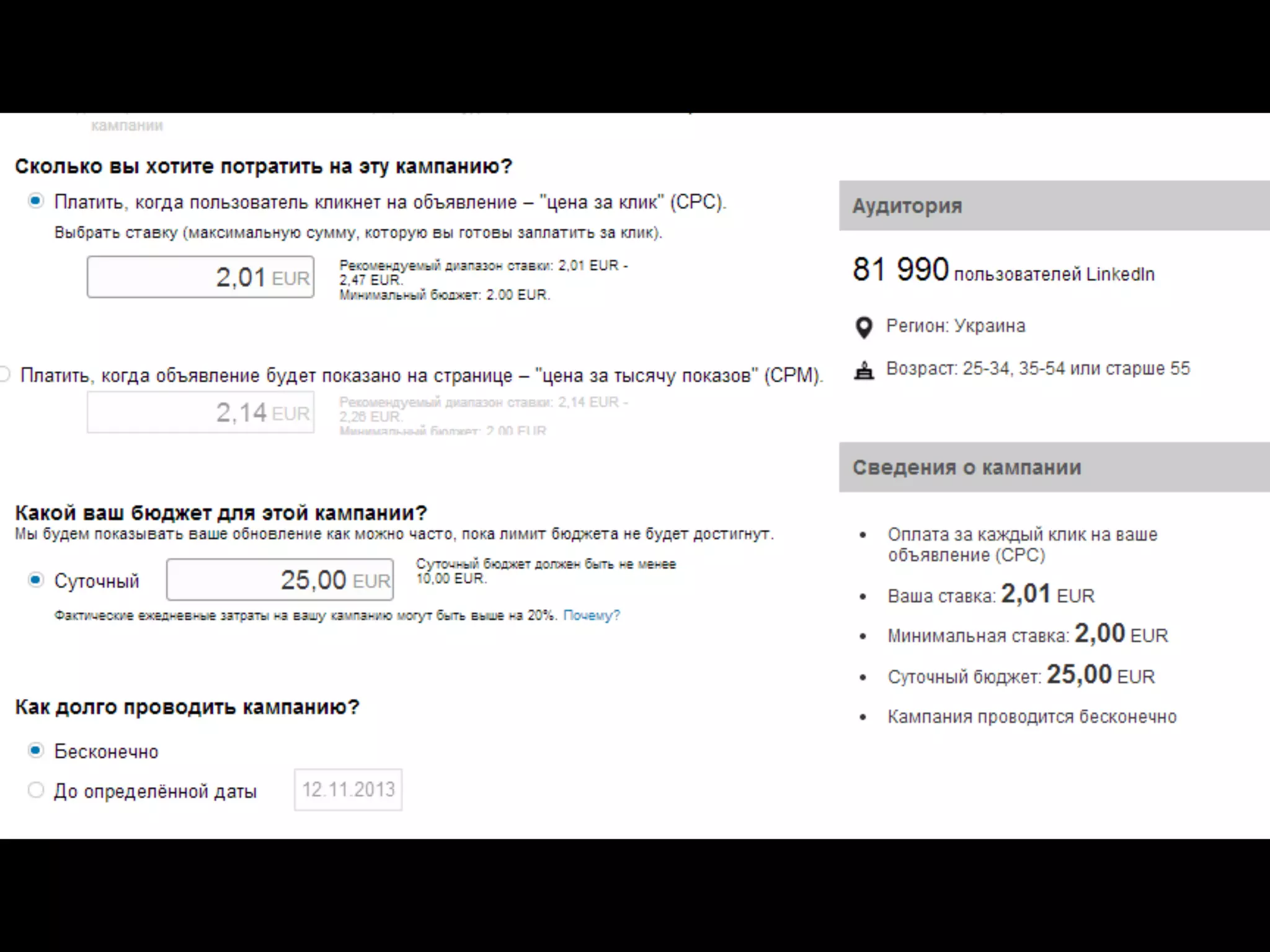Open the Почему? link
1270x952 pixels.
pos(591,615)
